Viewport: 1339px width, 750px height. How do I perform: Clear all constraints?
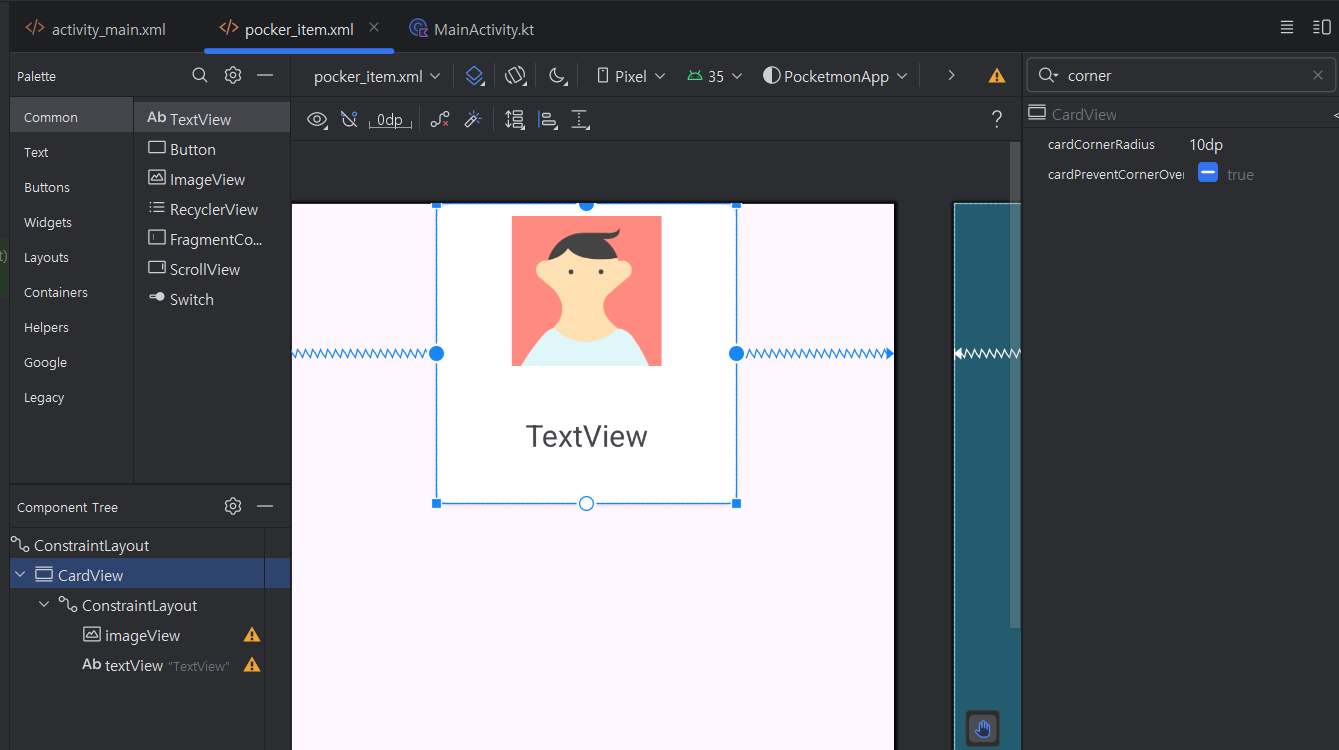[x=440, y=120]
